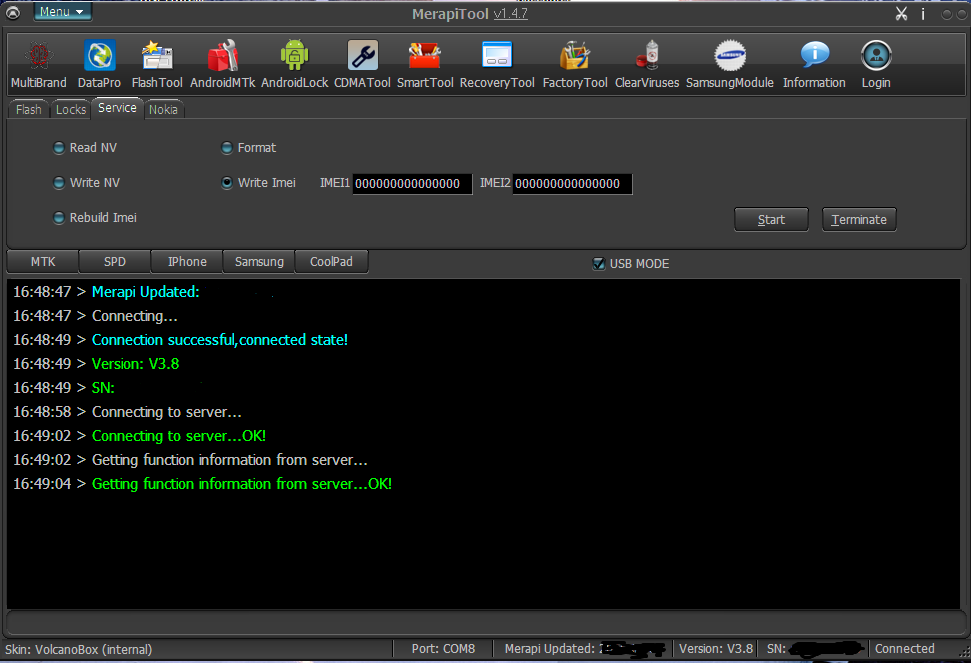Screen dimensions: 971x663
Task: Open the AndroidMTk toolbox icon
Action: [222, 56]
